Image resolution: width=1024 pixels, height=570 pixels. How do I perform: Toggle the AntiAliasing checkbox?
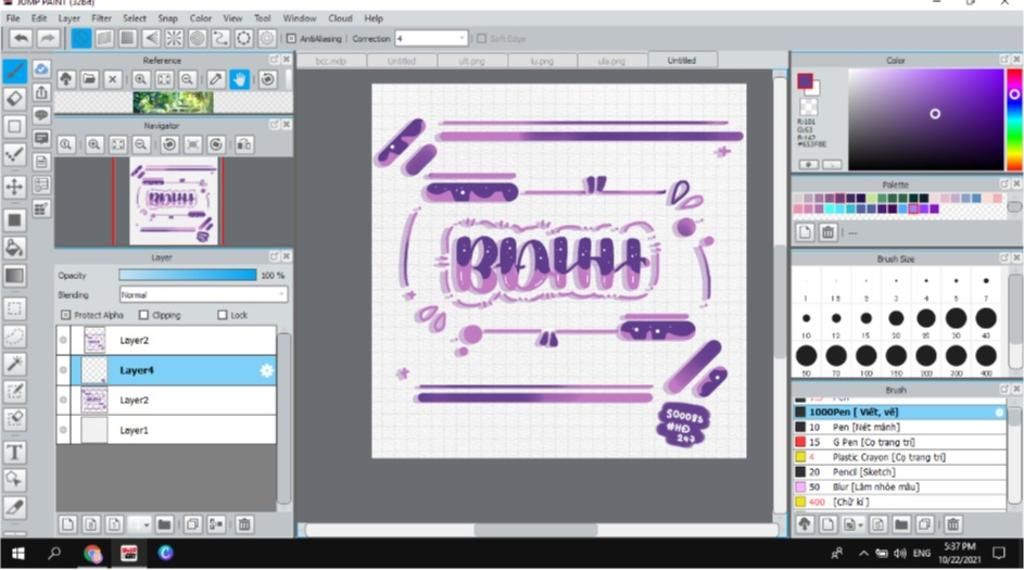(x=291, y=39)
